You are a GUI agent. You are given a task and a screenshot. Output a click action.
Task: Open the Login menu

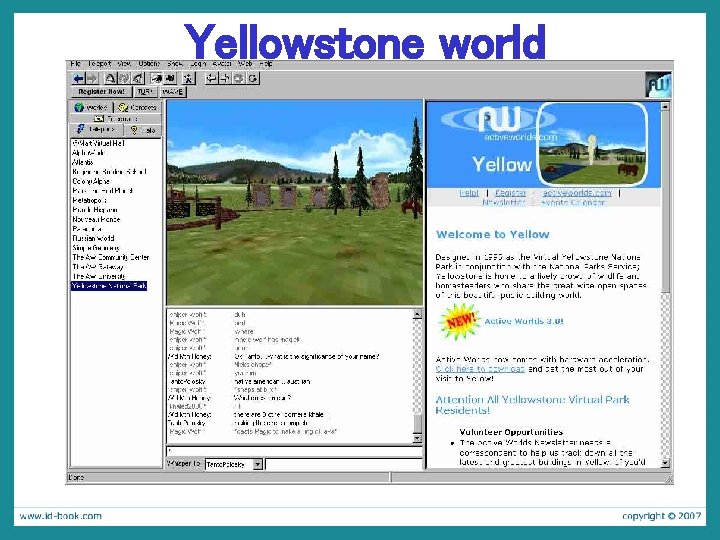[x=198, y=64]
